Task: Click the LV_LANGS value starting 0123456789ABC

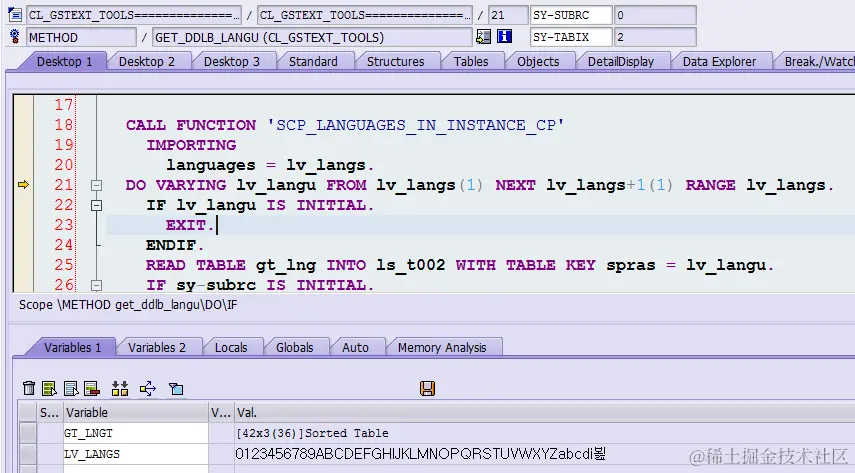Action: pos(420,454)
